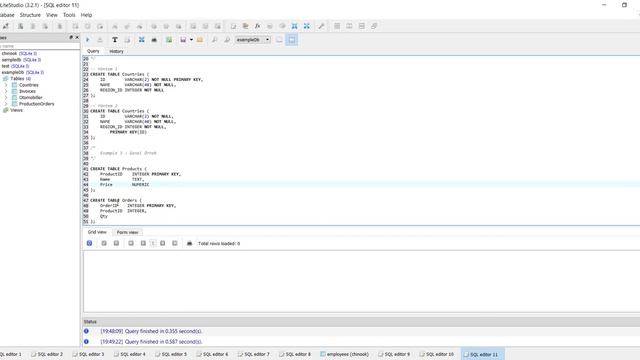
Task: Select the Grid view tab
Action: (x=97, y=232)
